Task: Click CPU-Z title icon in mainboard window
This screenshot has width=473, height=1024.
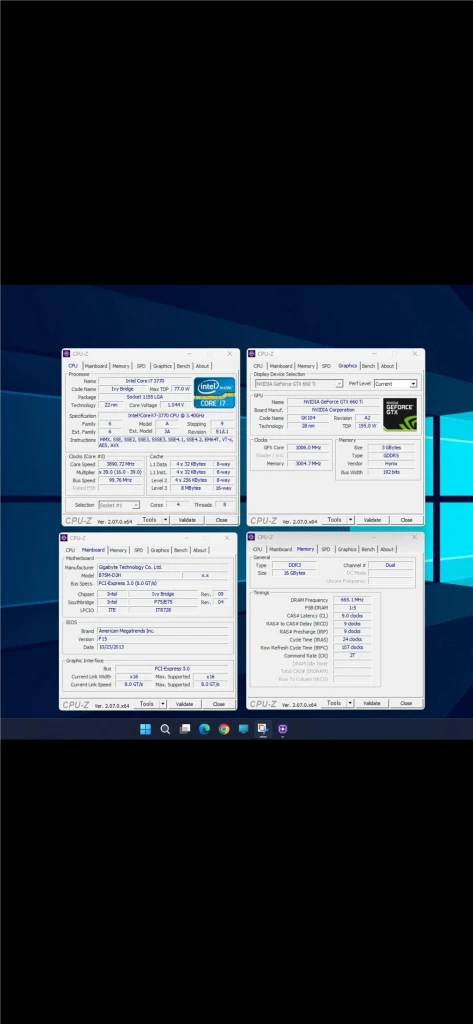Action: (x=64, y=537)
